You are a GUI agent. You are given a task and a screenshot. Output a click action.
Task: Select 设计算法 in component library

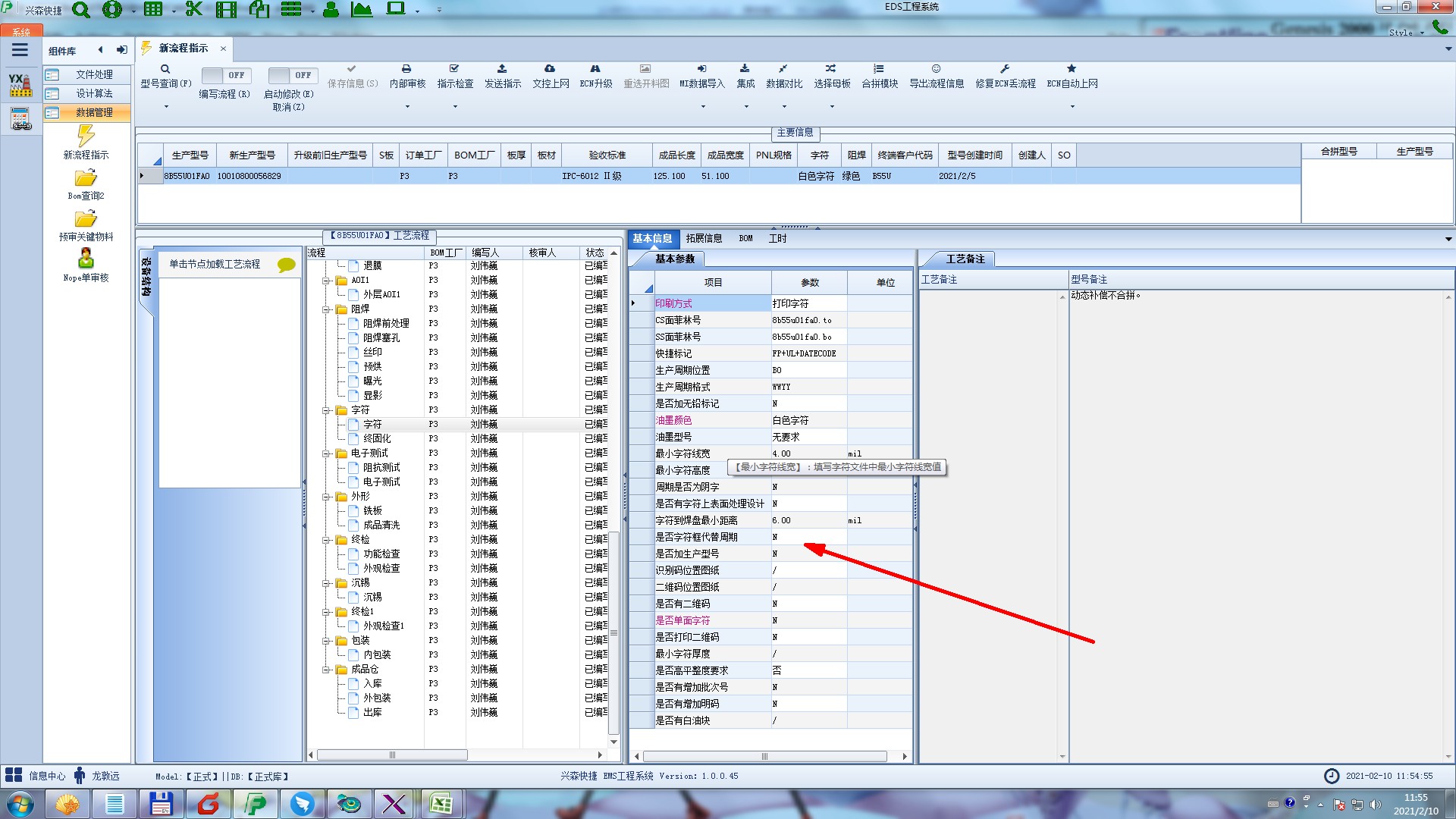click(x=87, y=93)
